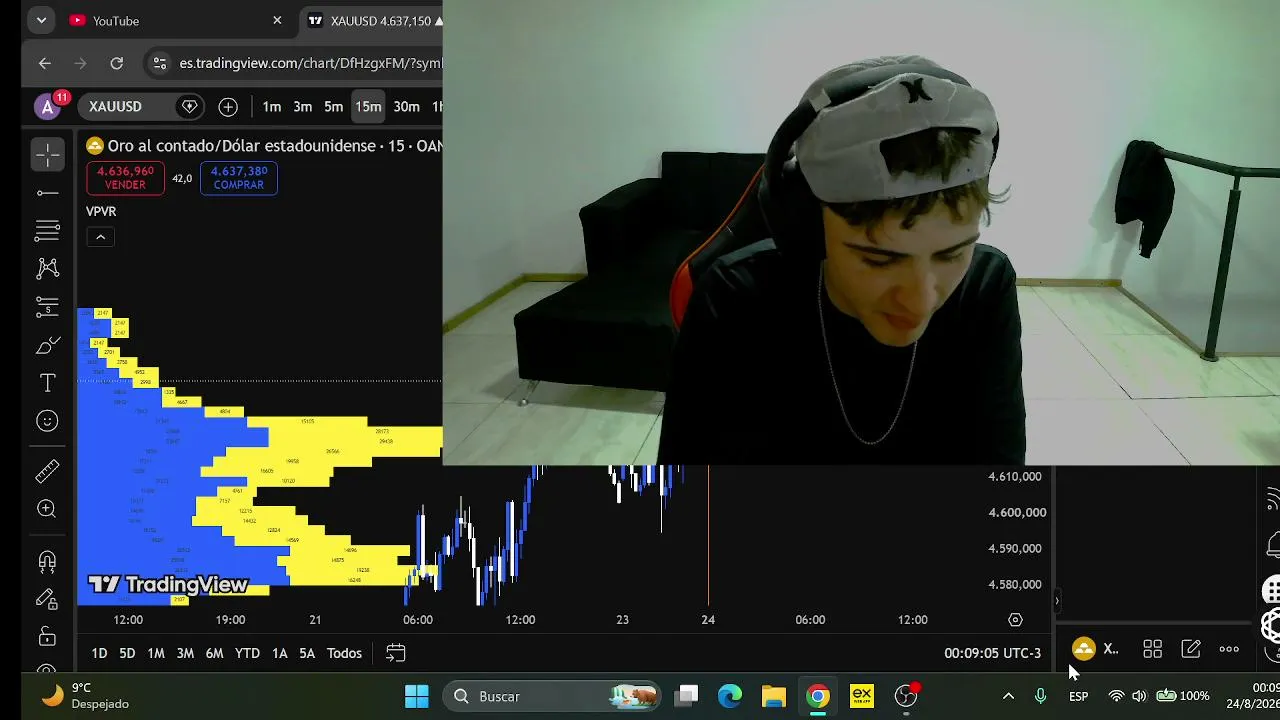Select the 15m timeframe
This screenshot has height=720, width=1280.
(x=368, y=107)
